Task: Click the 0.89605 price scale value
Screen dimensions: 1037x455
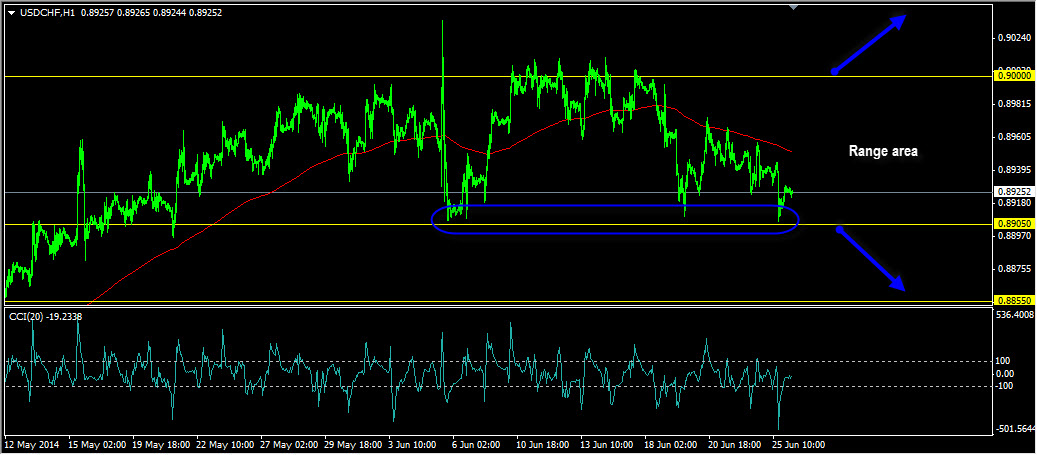Action: [1015, 137]
